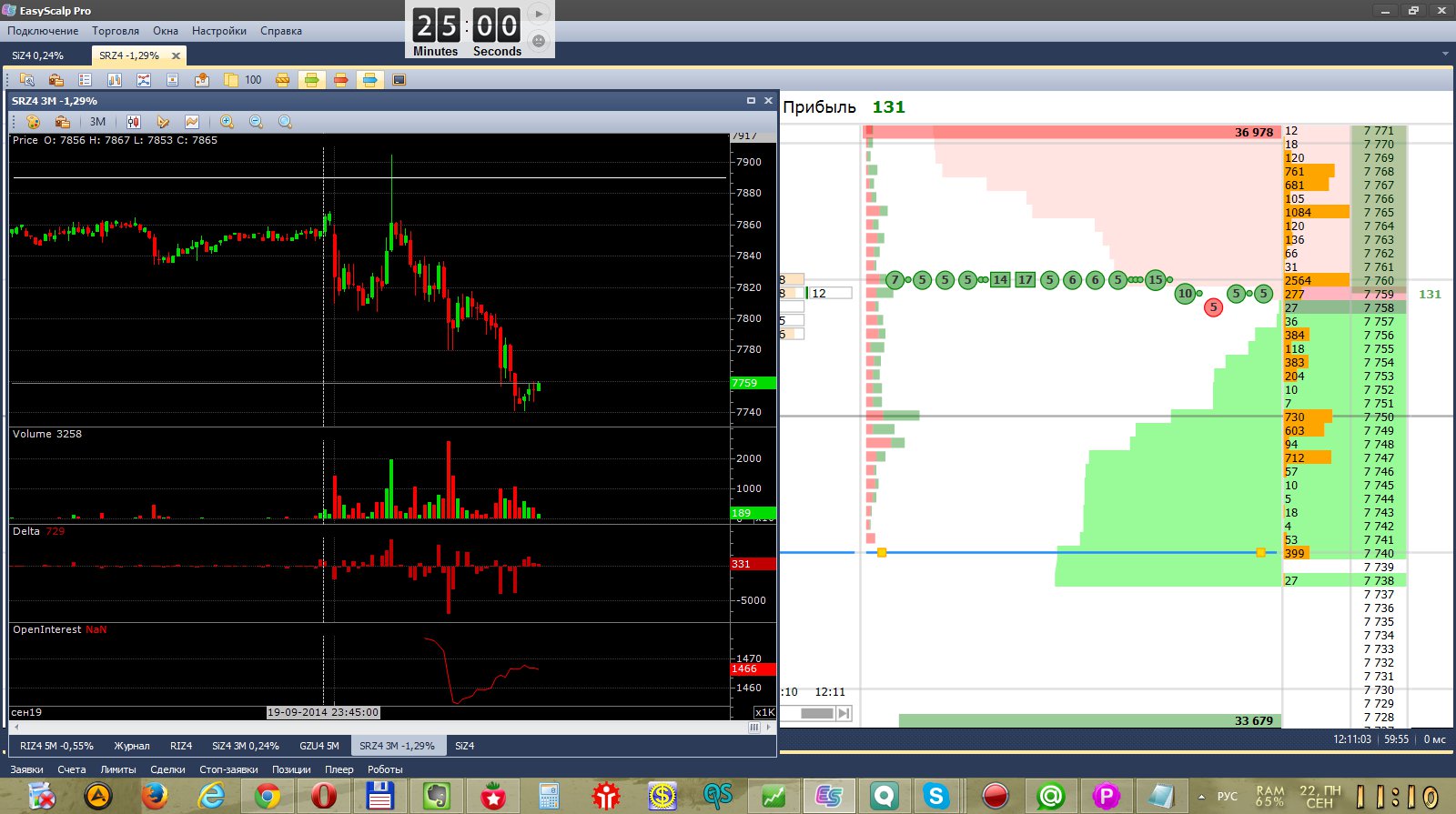Click the x1K volume scale label

(x=764, y=712)
